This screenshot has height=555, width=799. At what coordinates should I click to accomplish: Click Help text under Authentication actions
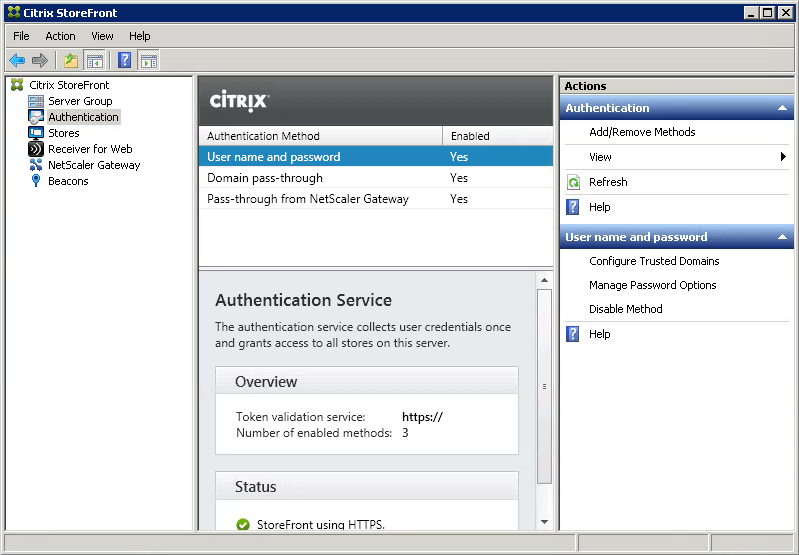[x=599, y=207]
